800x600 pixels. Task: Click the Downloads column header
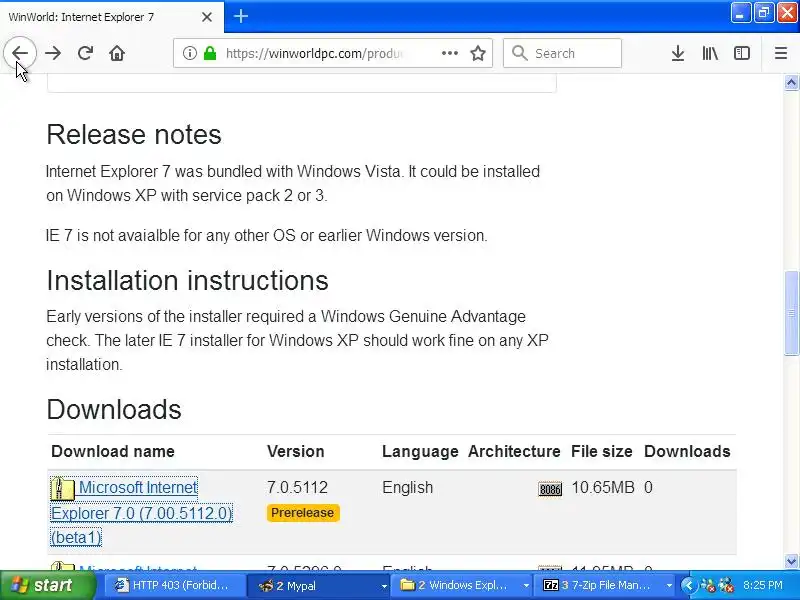click(x=687, y=451)
